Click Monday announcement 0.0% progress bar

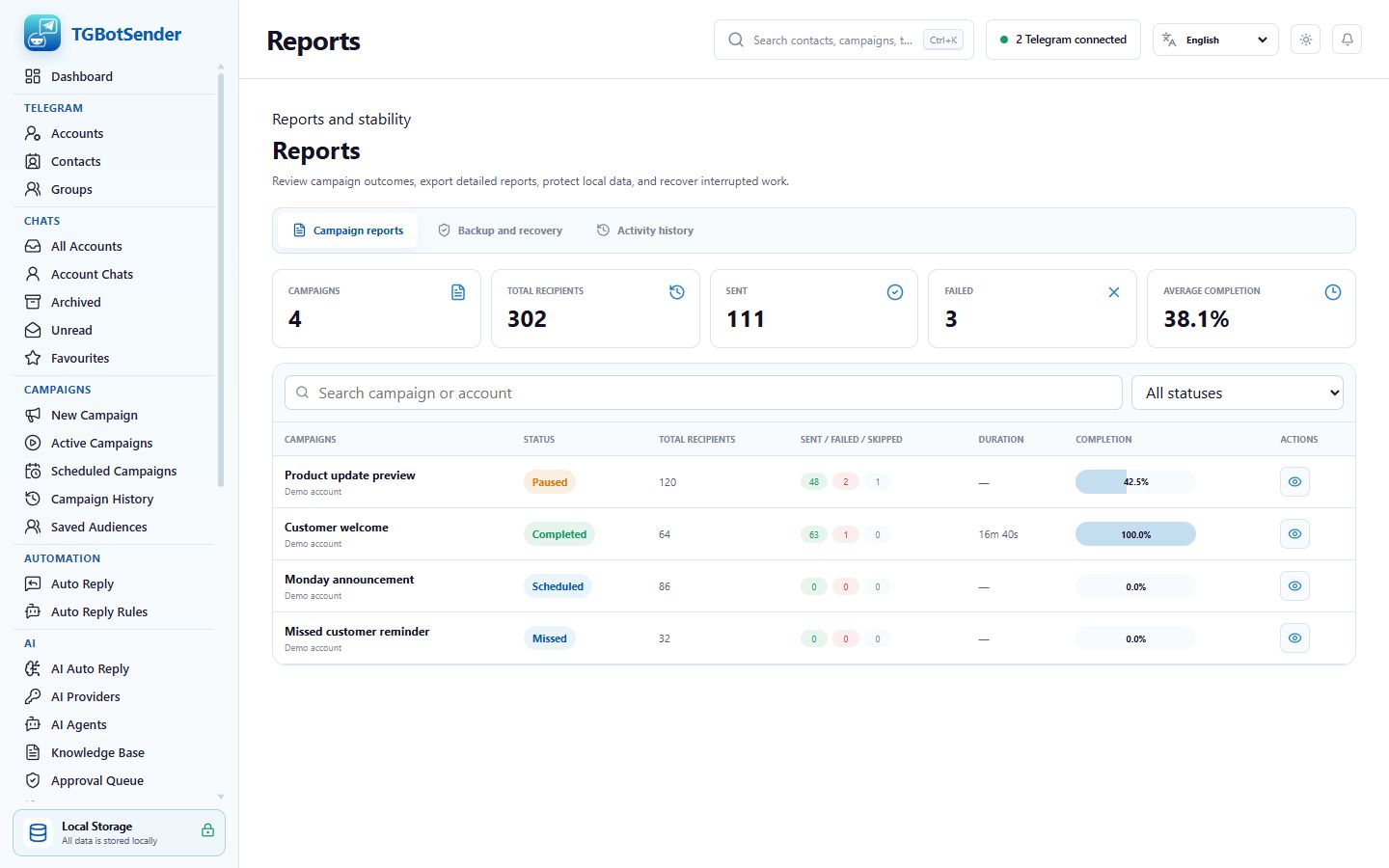[1135, 585]
